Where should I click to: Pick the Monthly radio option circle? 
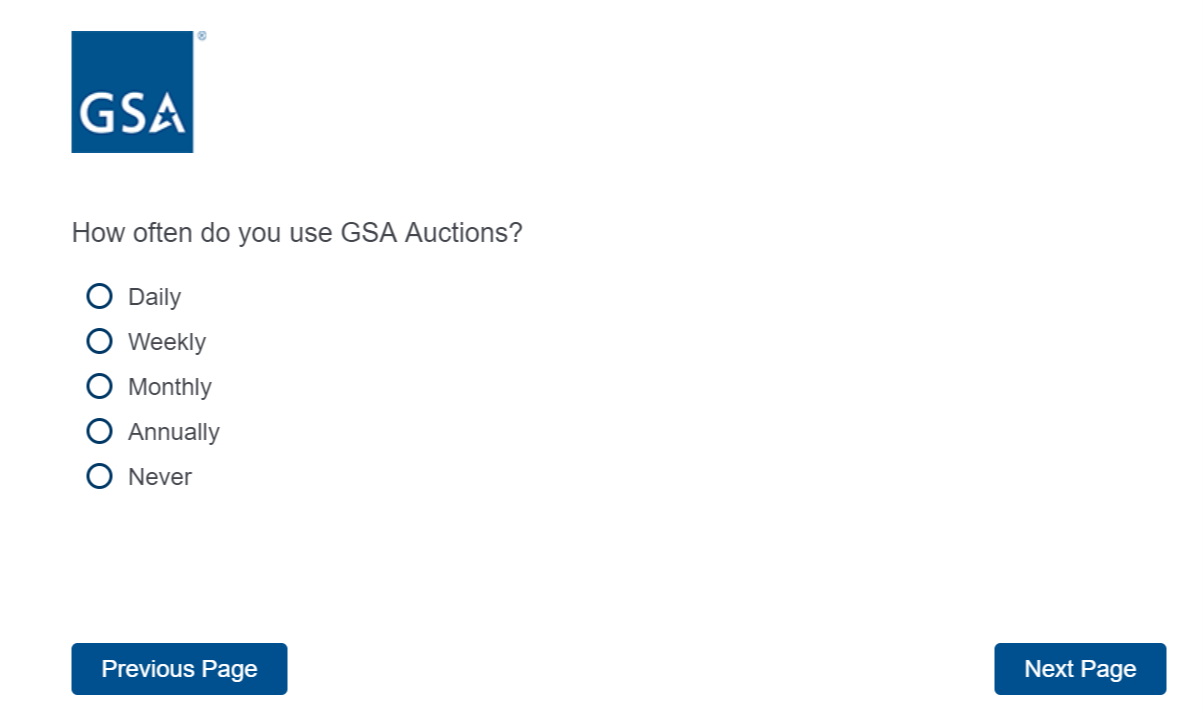(99, 386)
